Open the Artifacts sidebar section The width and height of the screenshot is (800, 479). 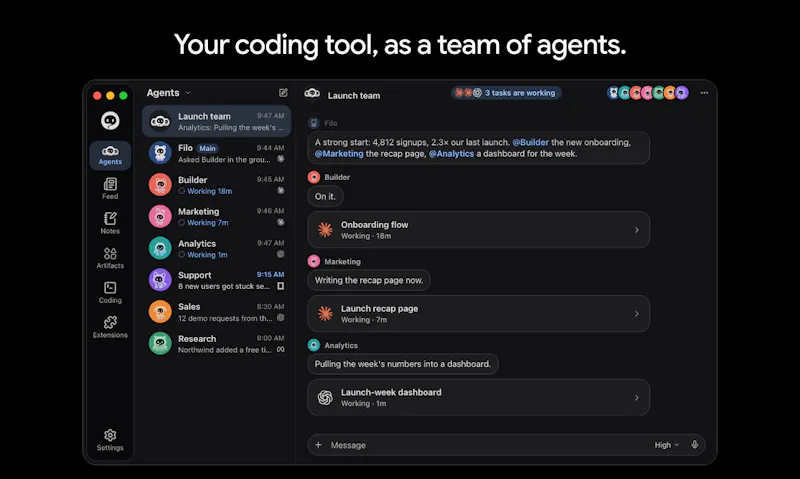click(x=110, y=258)
